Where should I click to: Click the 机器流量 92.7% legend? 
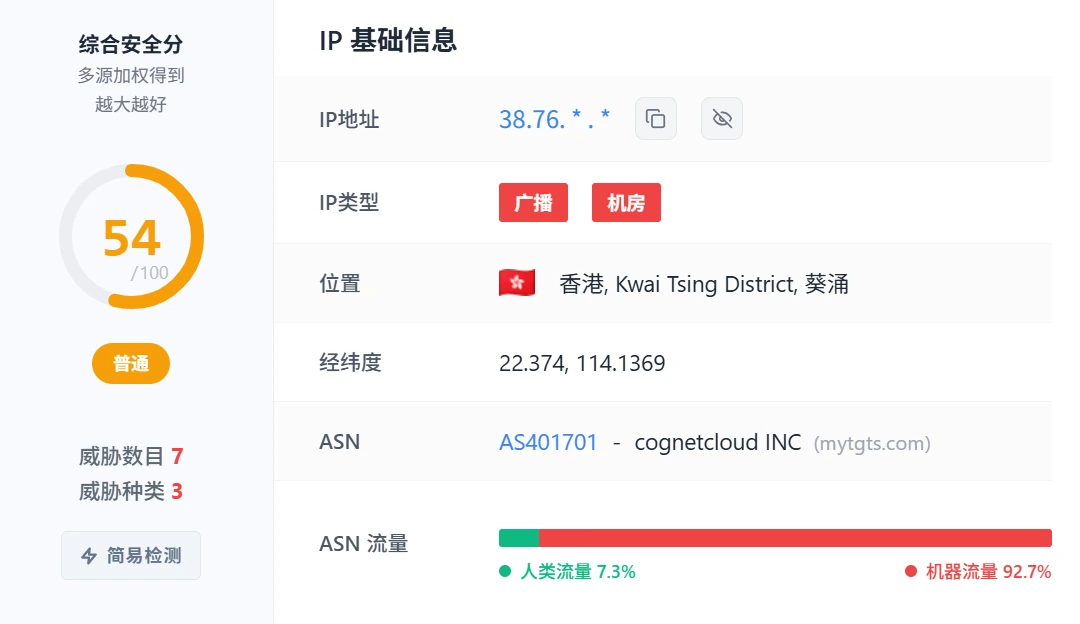978,572
